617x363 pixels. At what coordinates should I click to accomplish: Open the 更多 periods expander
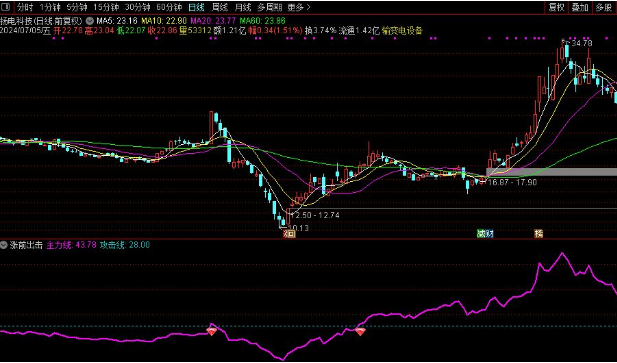tap(299, 7)
